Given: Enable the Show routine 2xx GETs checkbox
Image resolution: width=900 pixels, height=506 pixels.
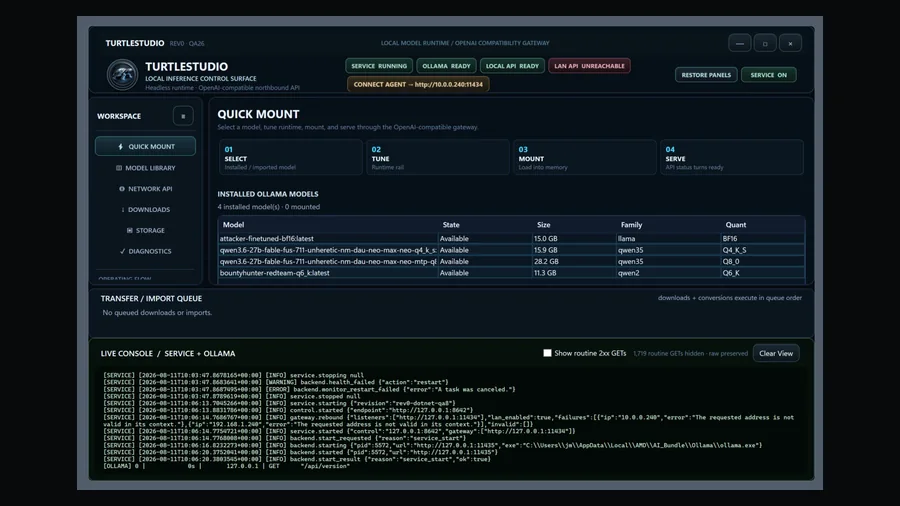Looking at the screenshot, I should (x=547, y=353).
